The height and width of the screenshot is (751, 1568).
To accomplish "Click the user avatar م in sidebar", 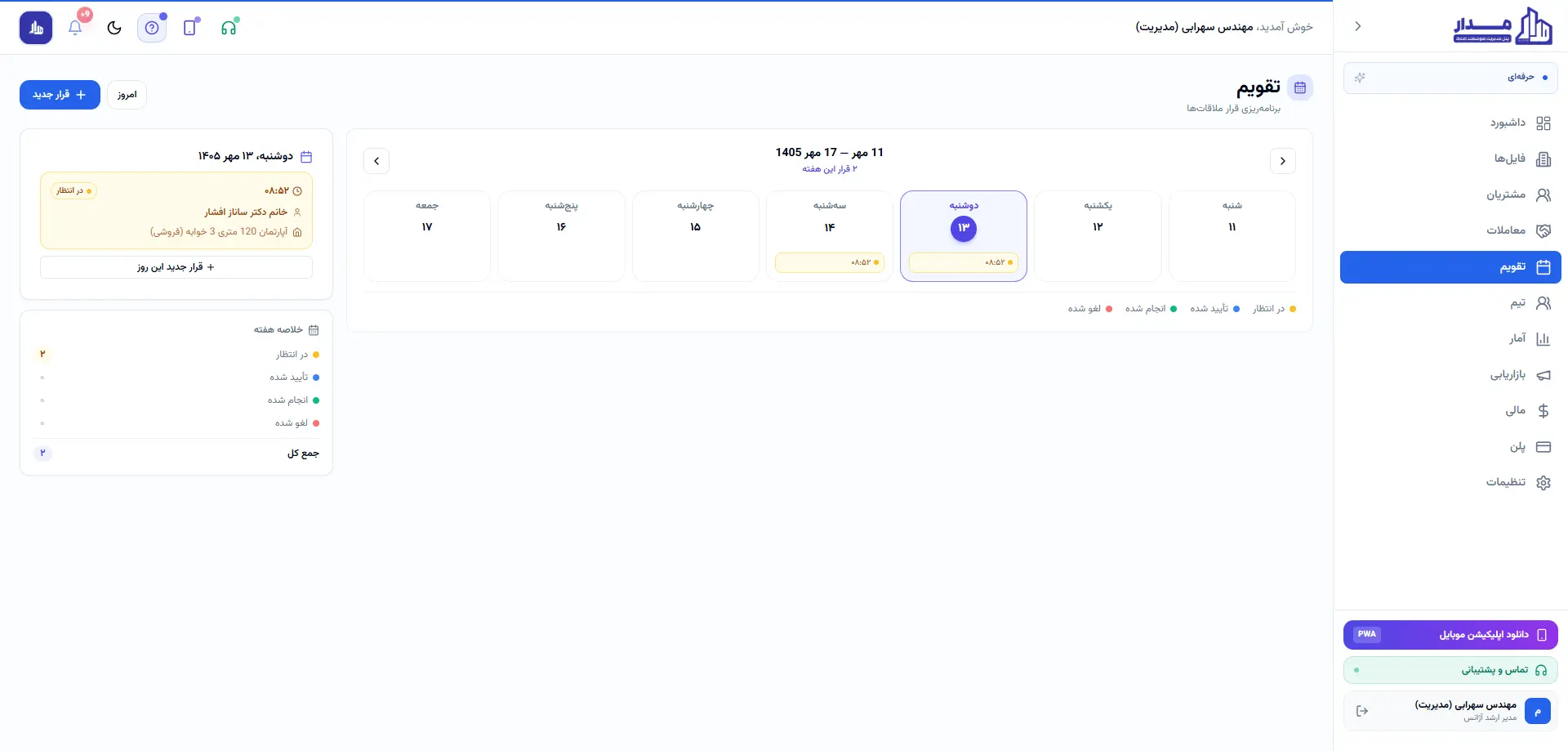I will [1538, 711].
